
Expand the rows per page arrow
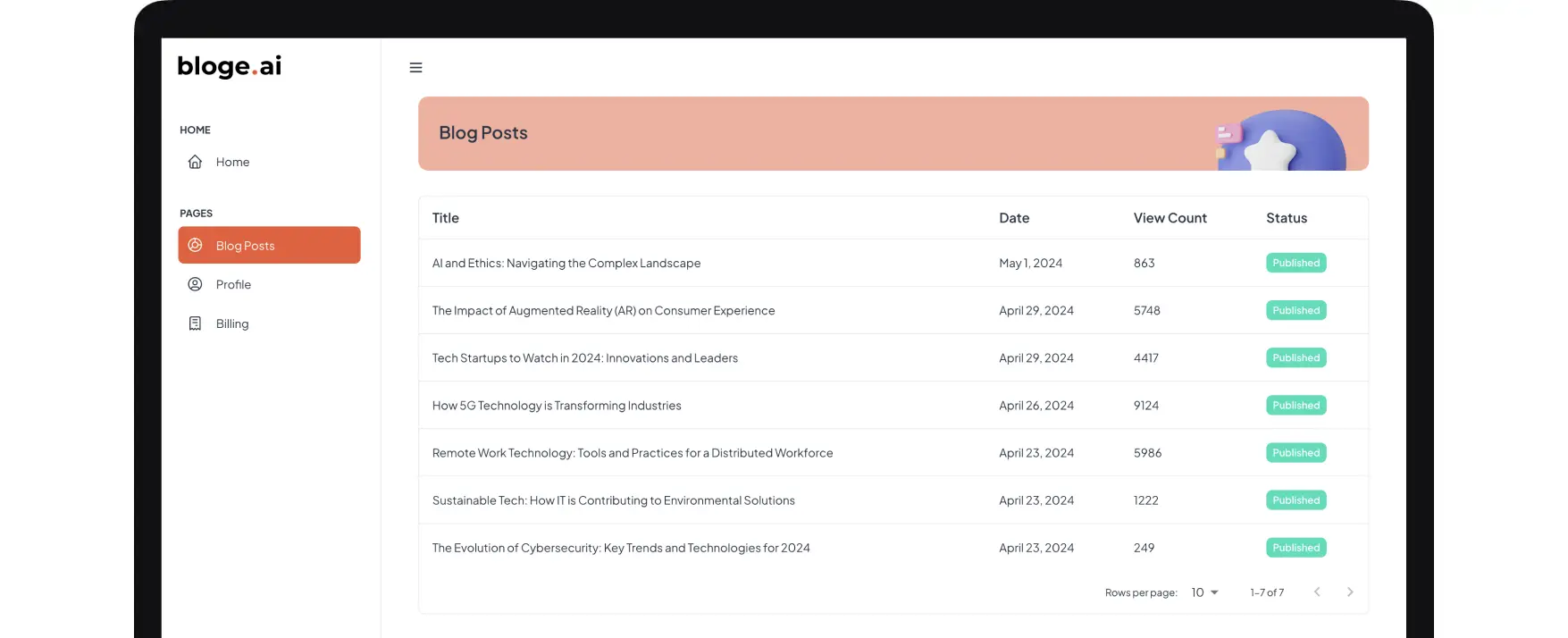1214,592
